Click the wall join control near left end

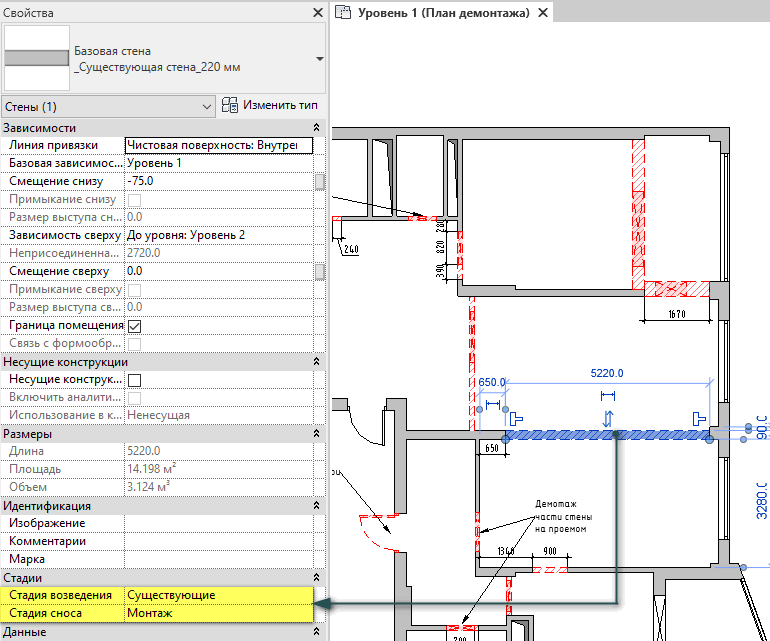point(516,419)
